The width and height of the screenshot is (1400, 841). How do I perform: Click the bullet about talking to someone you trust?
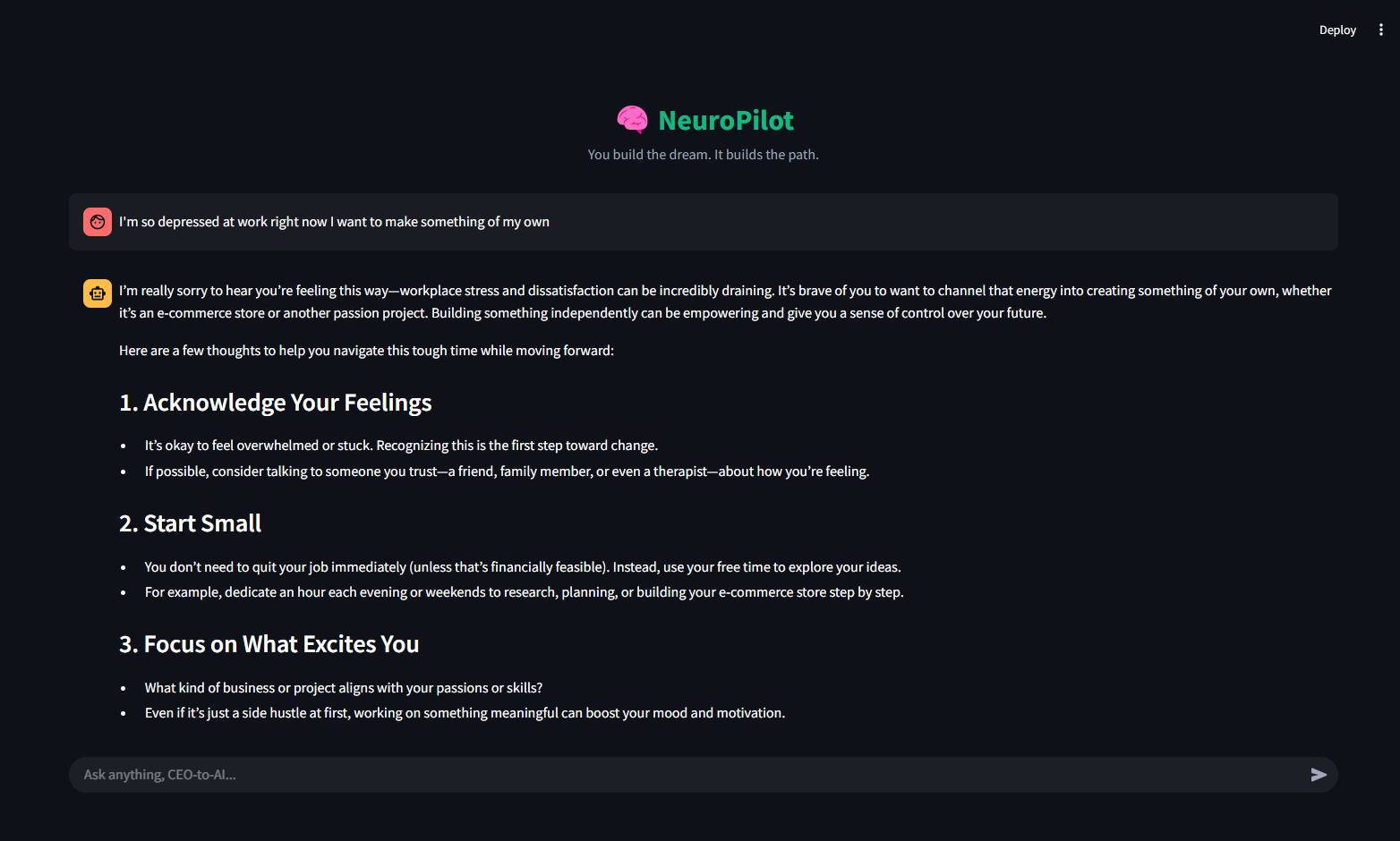tap(507, 471)
